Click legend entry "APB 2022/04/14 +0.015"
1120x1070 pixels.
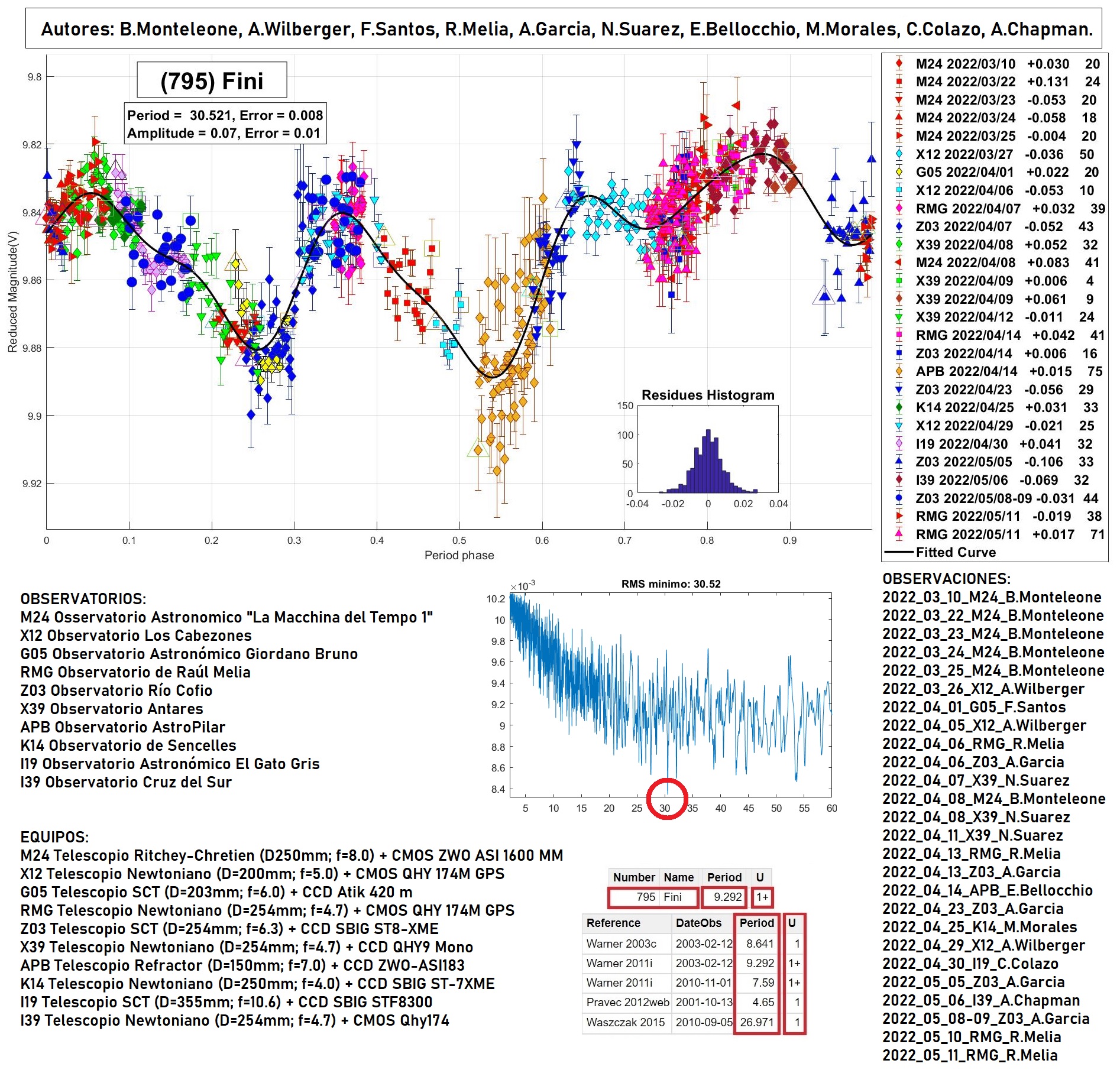coord(998,371)
